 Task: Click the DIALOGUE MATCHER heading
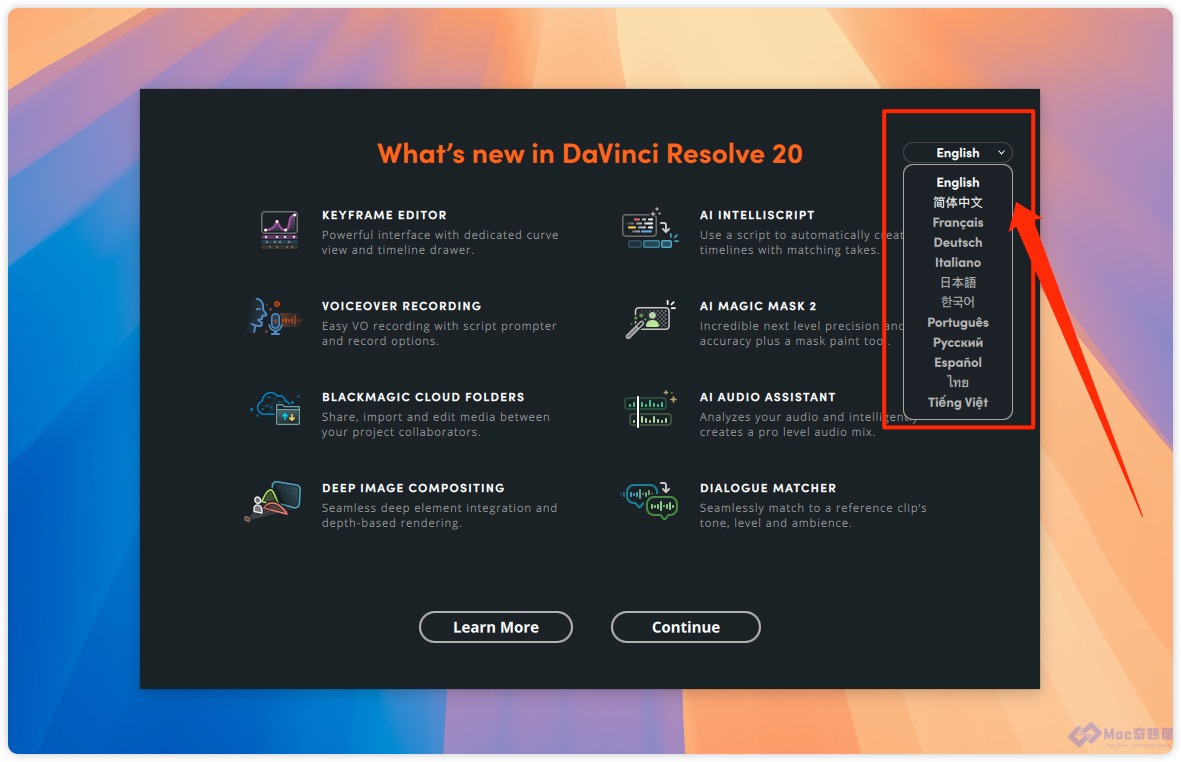point(768,489)
